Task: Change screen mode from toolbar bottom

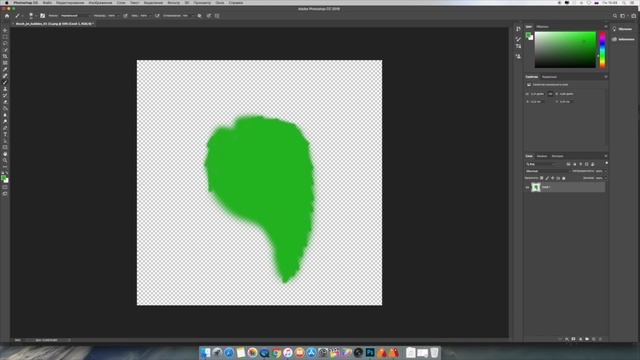Action: click(5, 193)
